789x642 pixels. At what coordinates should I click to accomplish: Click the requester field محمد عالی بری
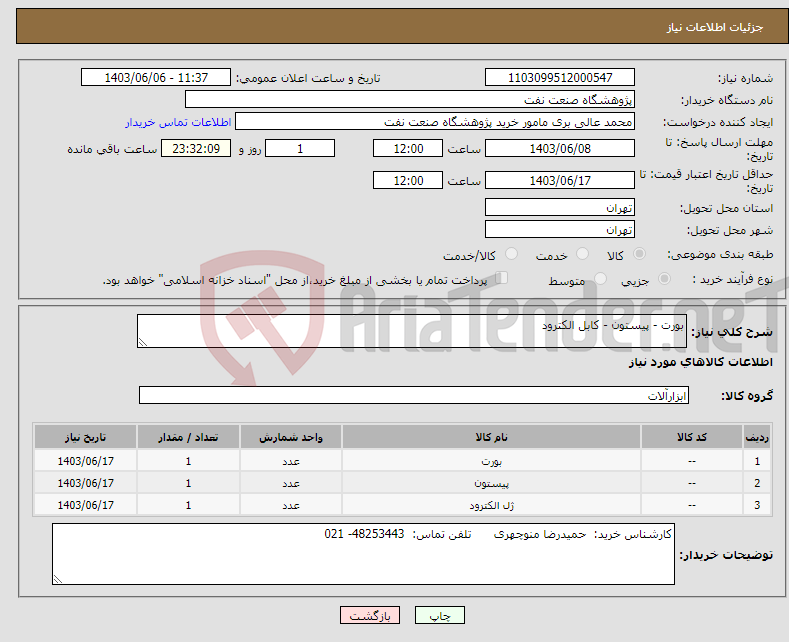(x=435, y=122)
